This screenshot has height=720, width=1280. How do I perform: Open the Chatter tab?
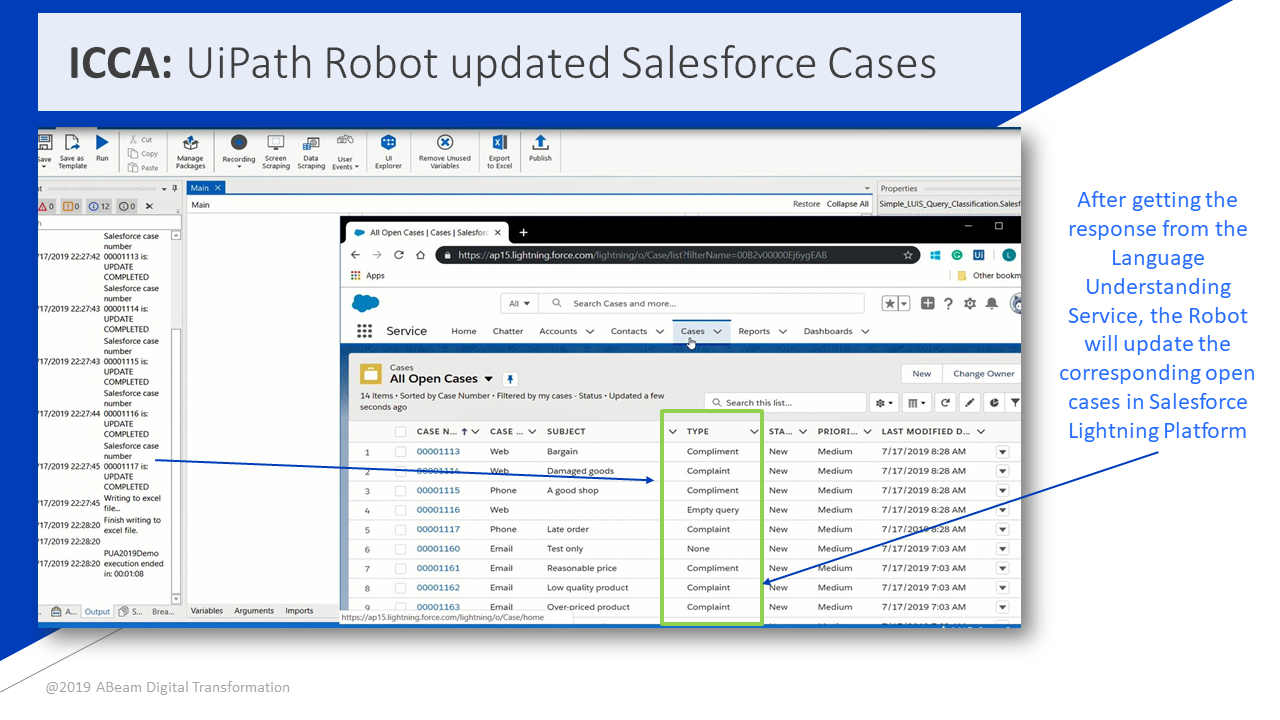point(508,331)
